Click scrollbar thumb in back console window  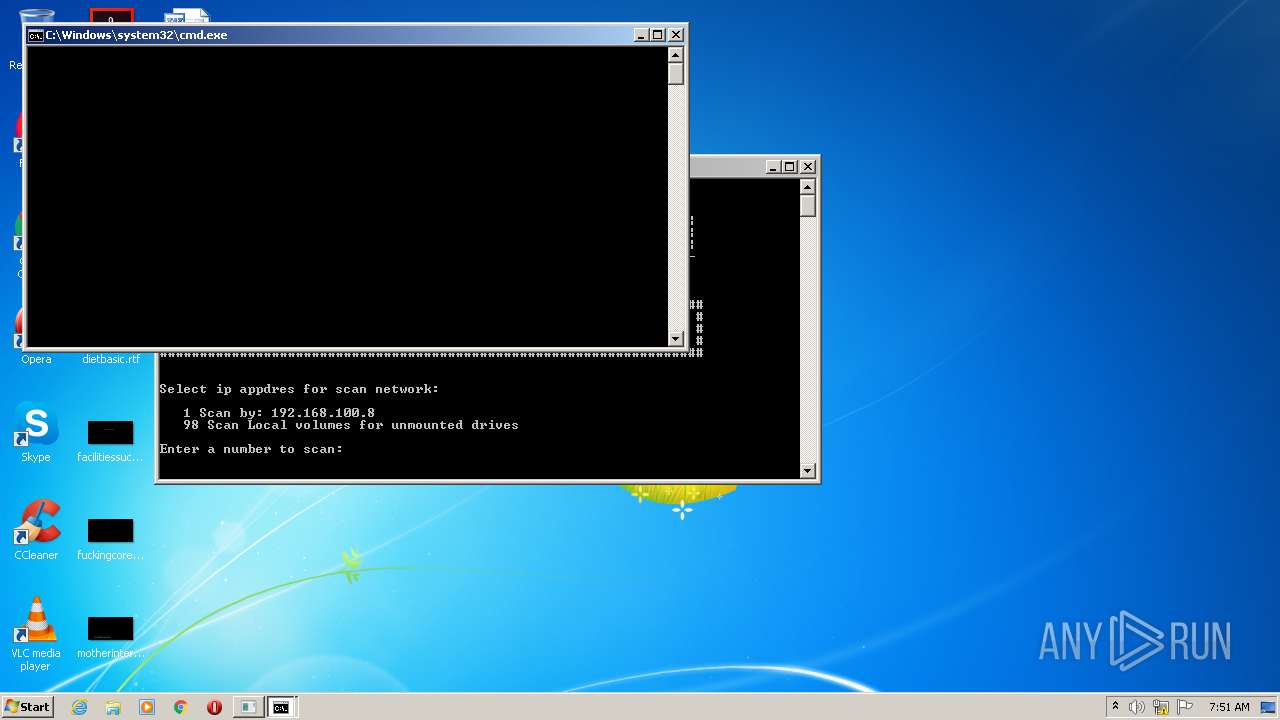coord(808,206)
